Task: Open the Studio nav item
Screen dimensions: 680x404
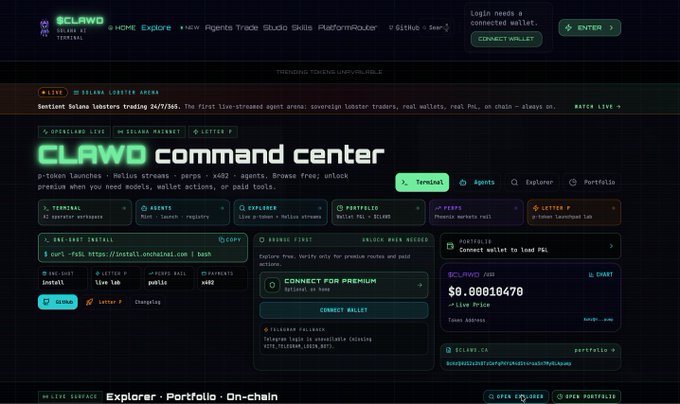Action: (275, 28)
